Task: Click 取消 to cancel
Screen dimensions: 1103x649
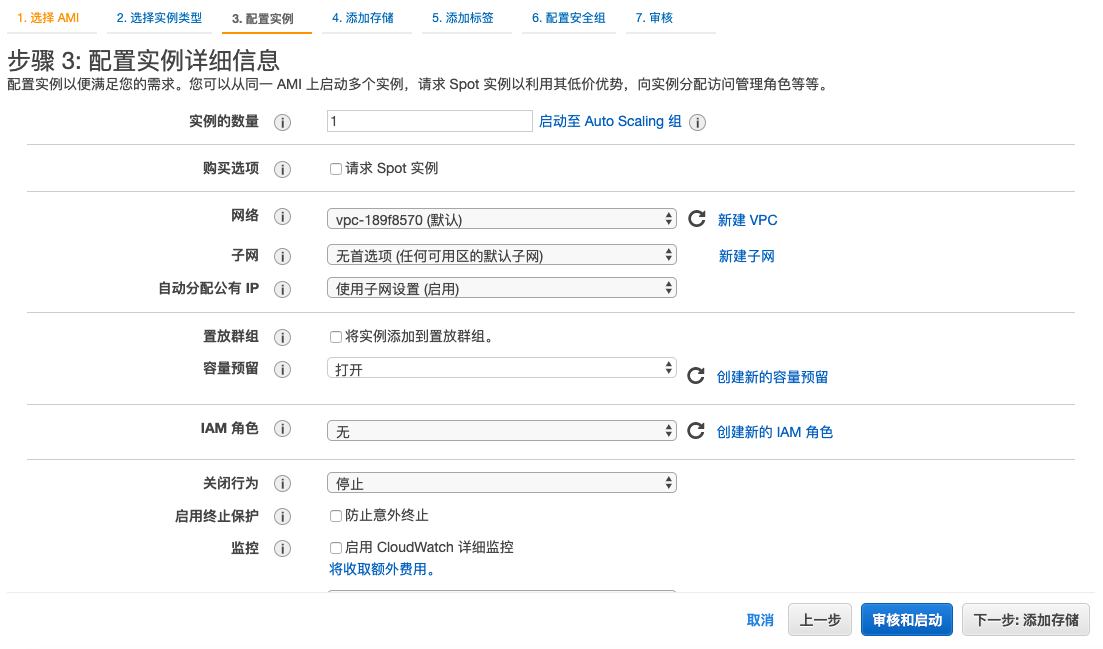Action: [760, 620]
